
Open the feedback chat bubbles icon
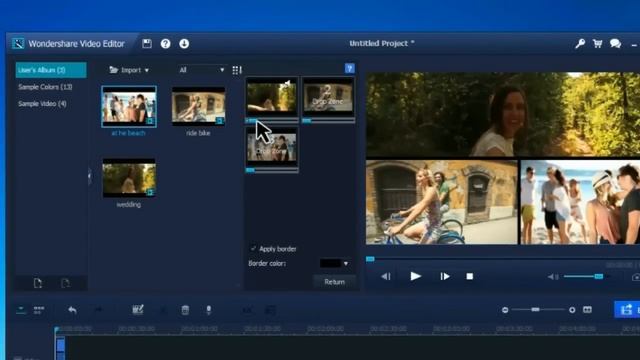tap(616, 43)
